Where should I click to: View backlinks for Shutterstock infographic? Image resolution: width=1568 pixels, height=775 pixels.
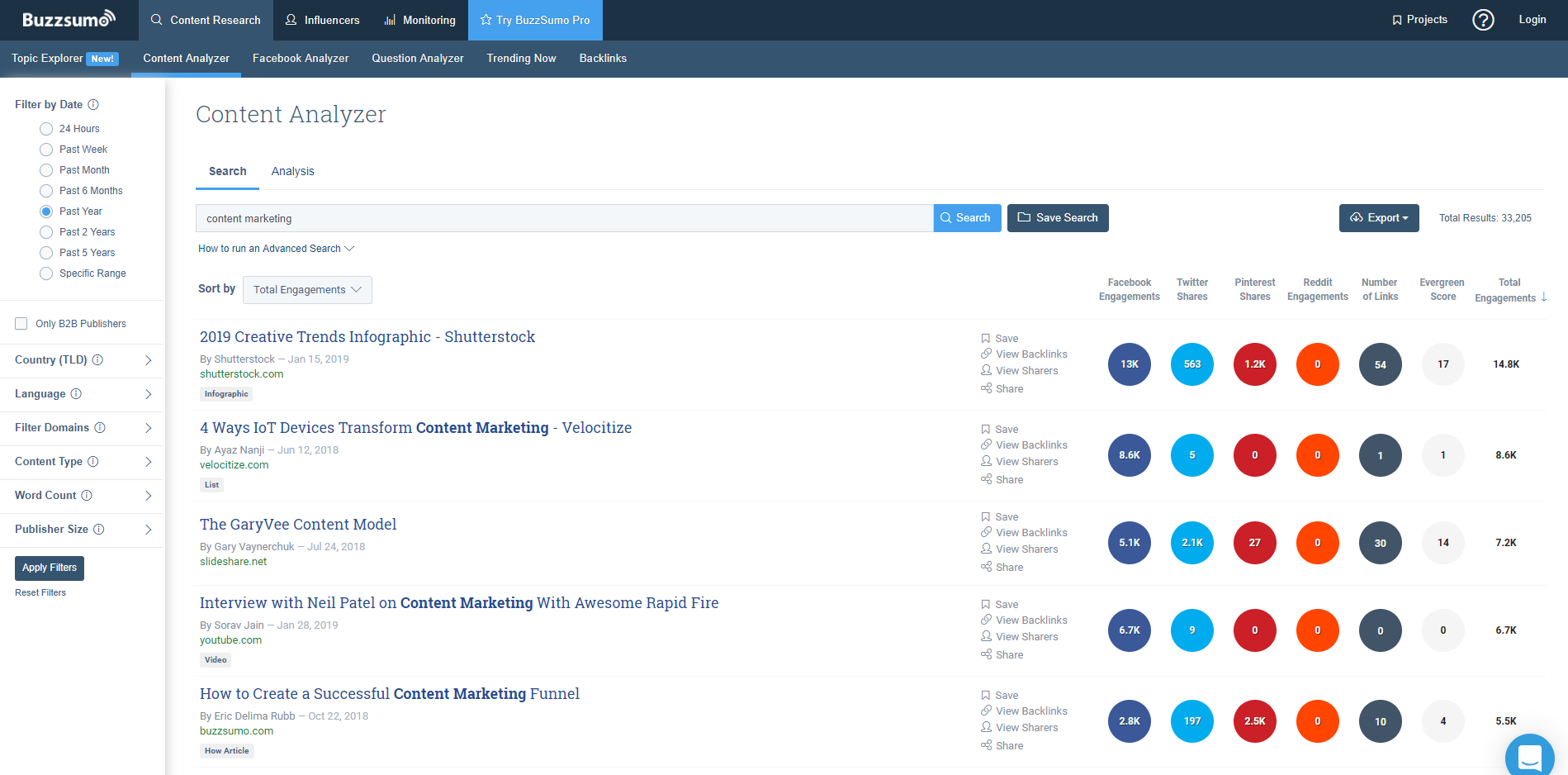point(1024,354)
